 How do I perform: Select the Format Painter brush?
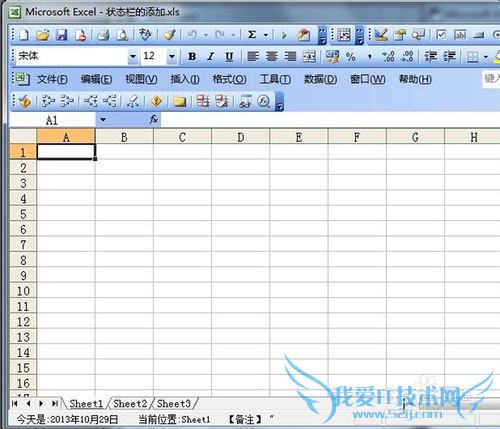169,35
